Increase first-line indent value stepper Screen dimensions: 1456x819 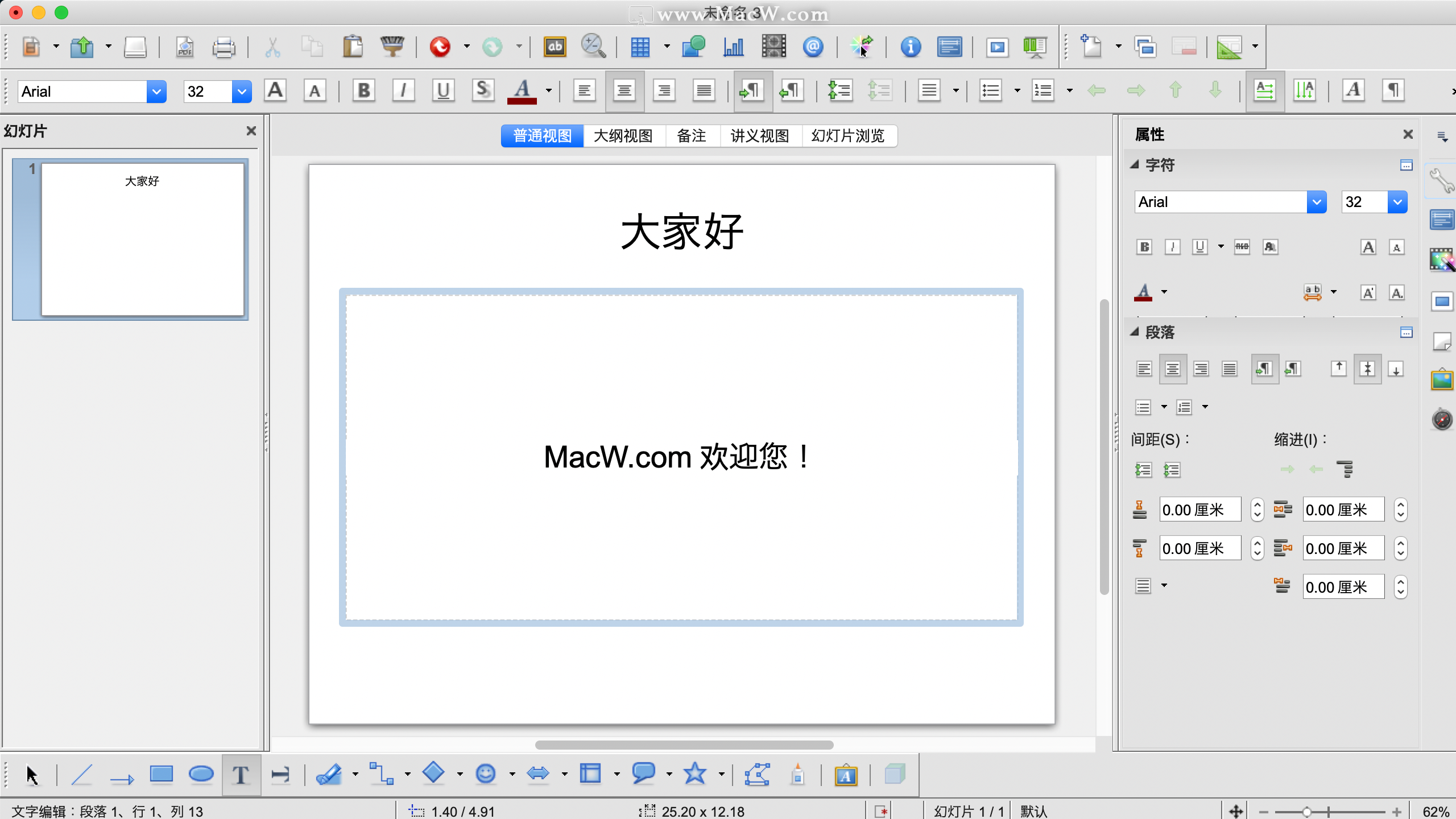tap(1400, 581)
